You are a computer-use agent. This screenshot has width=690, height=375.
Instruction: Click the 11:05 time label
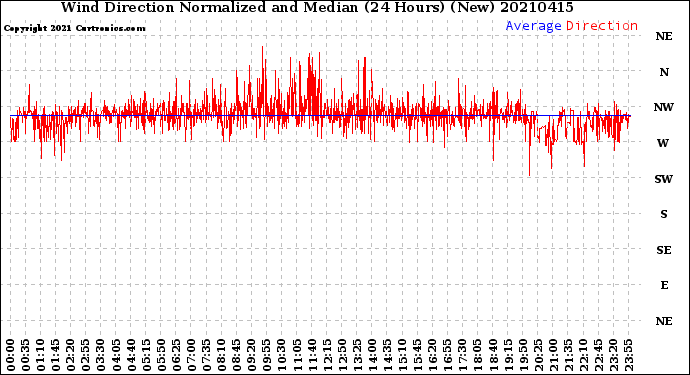[297, 355]
